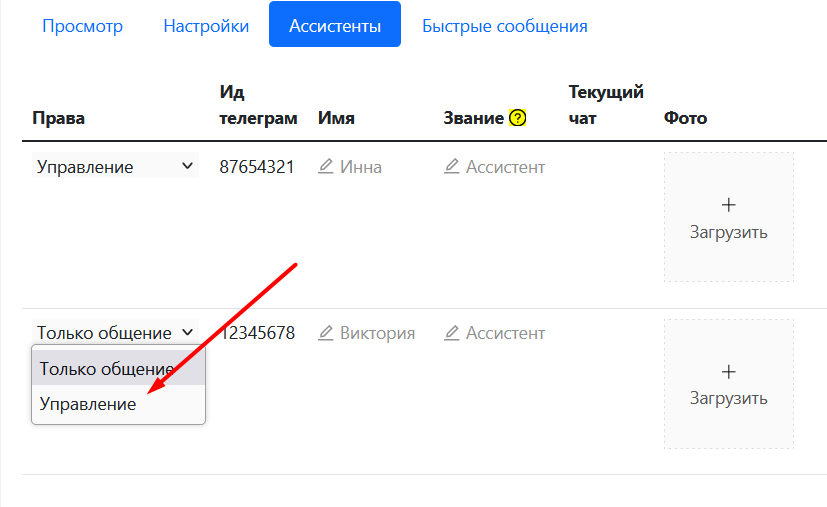The width and height of the screenshot is (827, 507).
Task: Click the edit pencil icon beside Виктория
Action: tap(325, 332)
